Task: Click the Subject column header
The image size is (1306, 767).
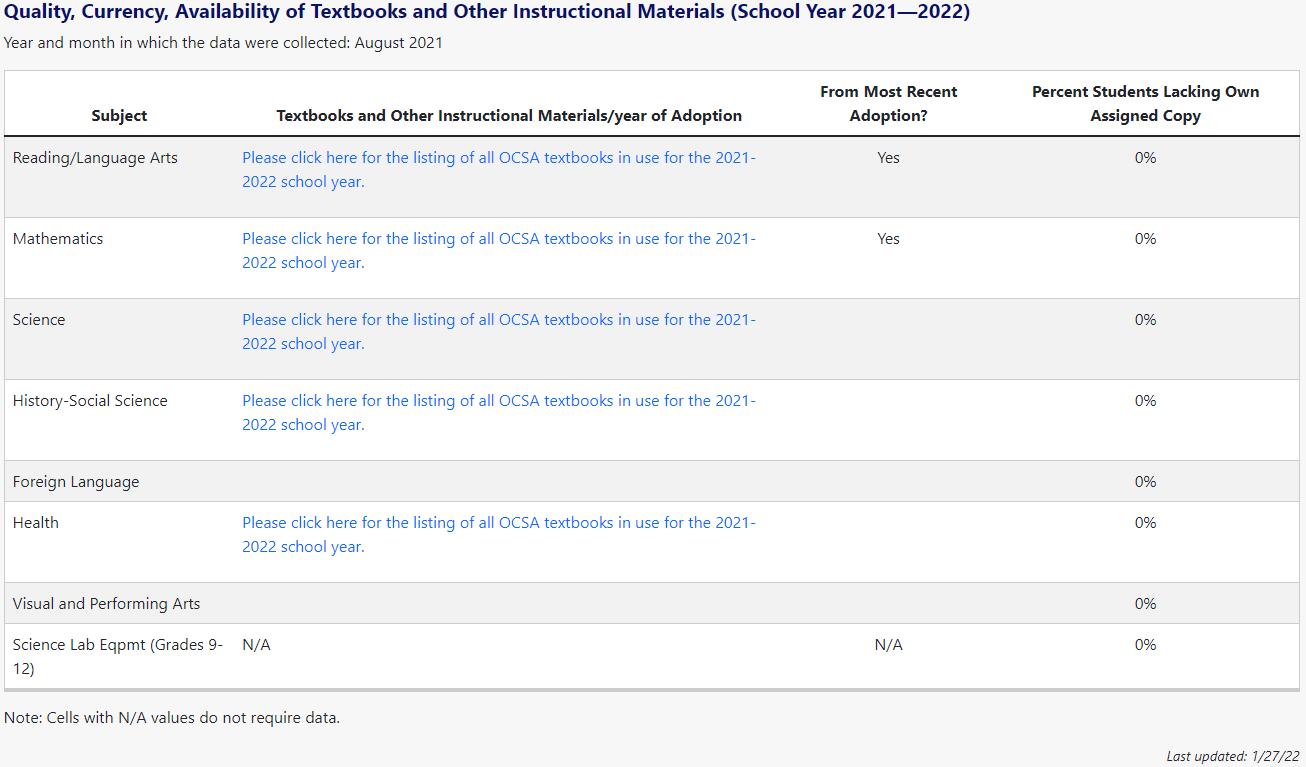Action: [x=119, y=116]
